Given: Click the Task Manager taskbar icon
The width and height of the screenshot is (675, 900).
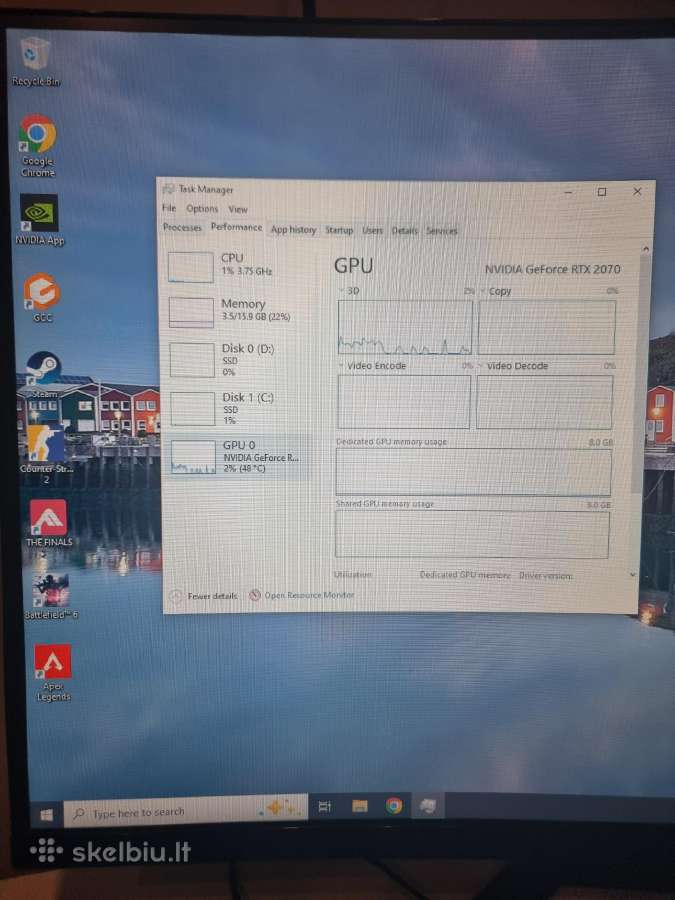Looking at the screenshot, I should point(428,806).
